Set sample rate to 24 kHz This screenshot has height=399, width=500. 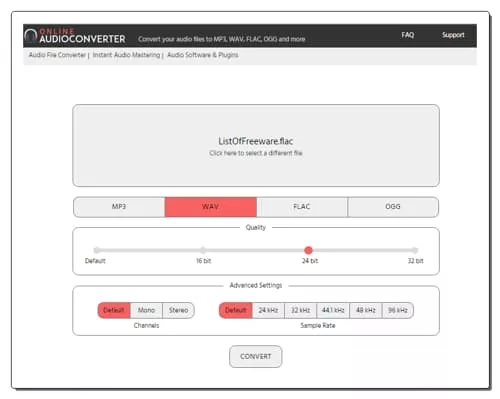point(268,310)
